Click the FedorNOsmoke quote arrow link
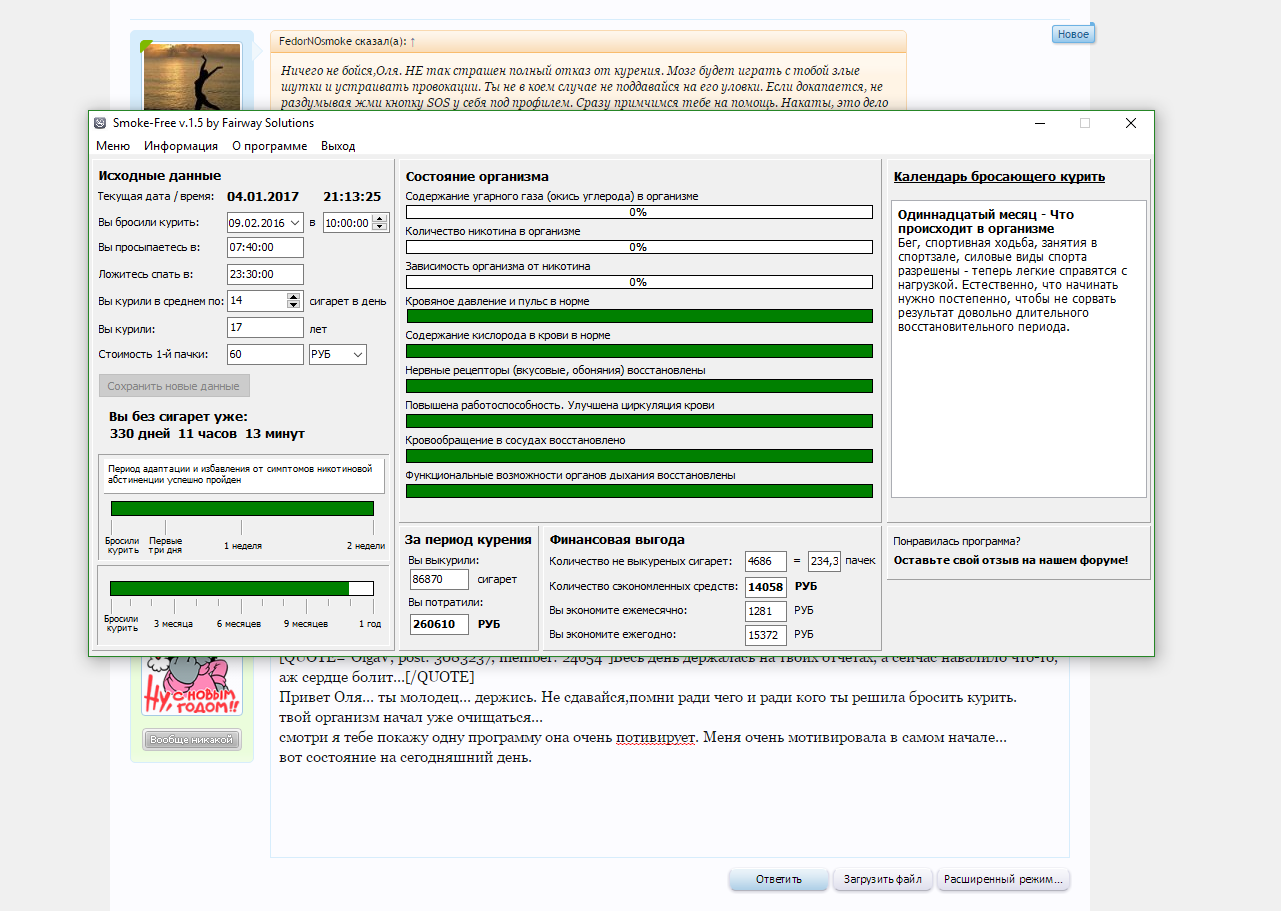Screen dimensions: 1281x911 413,41
